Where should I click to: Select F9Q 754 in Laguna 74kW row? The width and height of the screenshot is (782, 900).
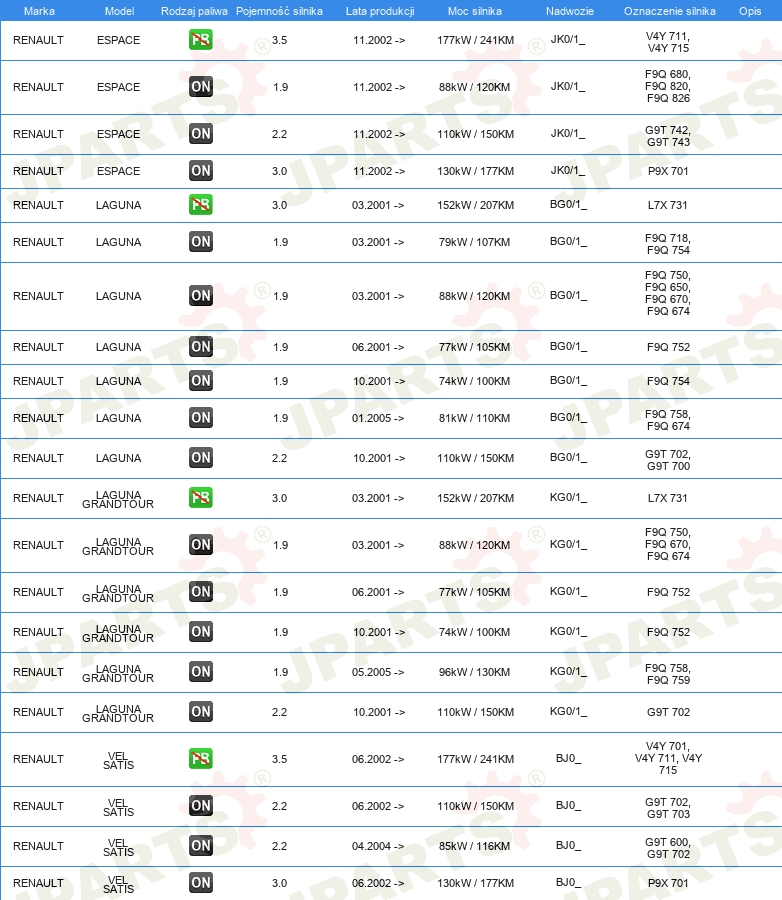coord(668,381)
